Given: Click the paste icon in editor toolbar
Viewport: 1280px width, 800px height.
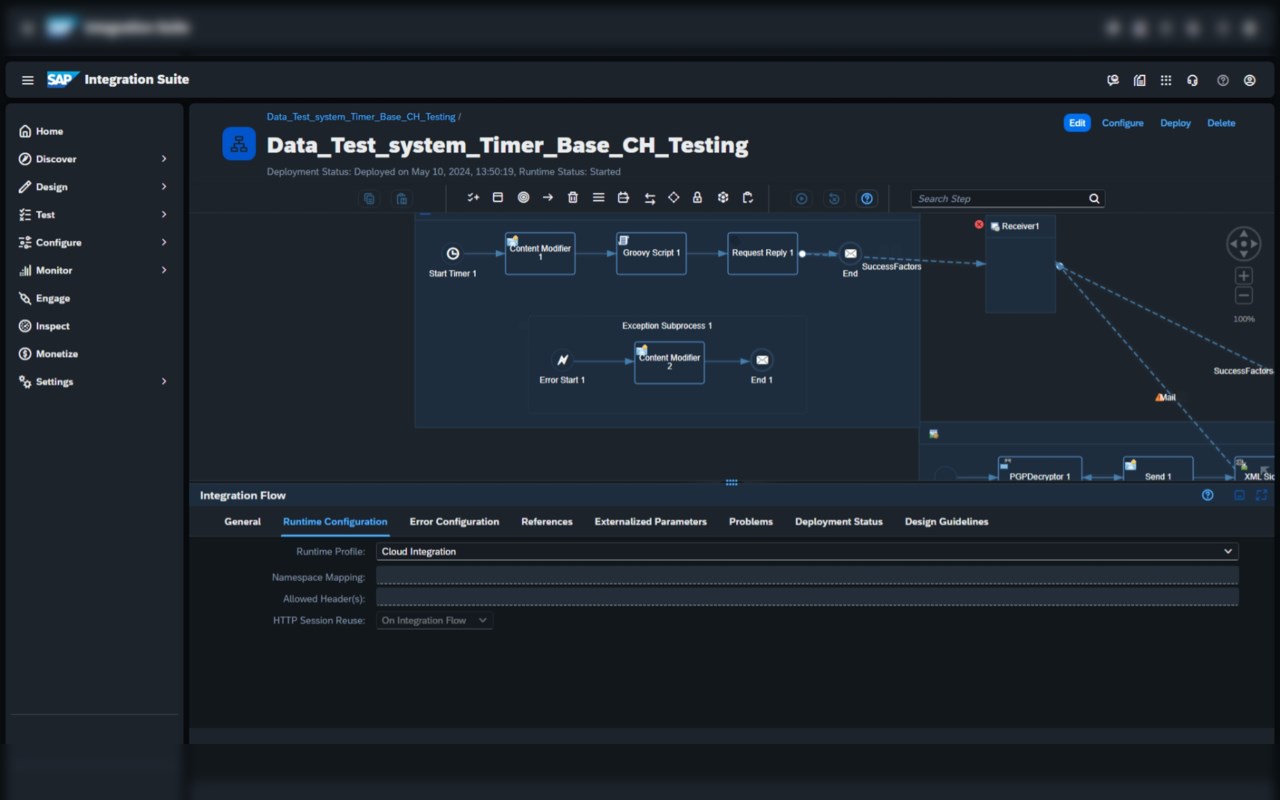Looking at the screenshot, I should point(402,198).
